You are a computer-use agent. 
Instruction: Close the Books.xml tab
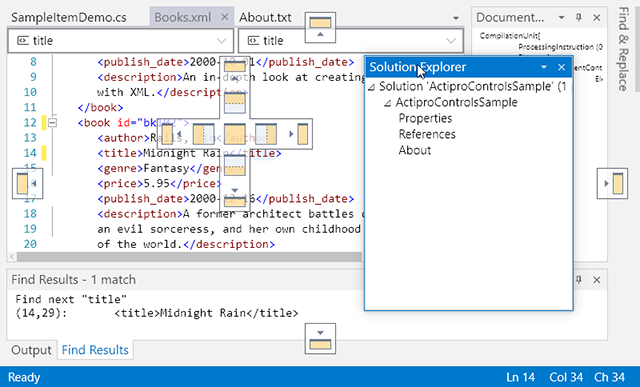coord(224,17)
